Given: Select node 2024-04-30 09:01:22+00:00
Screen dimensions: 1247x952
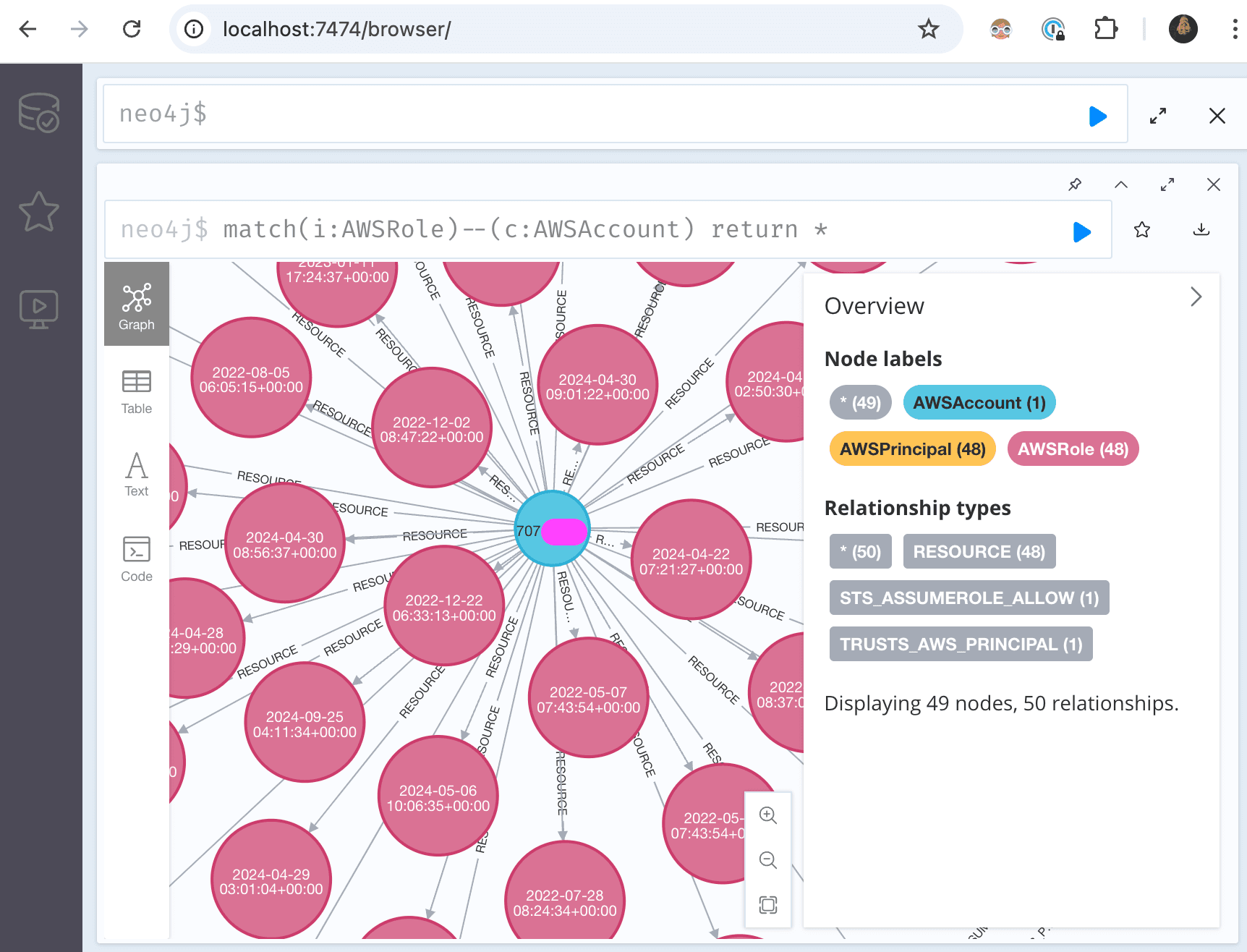Looking at the screenshot, I should click(597, 386).
